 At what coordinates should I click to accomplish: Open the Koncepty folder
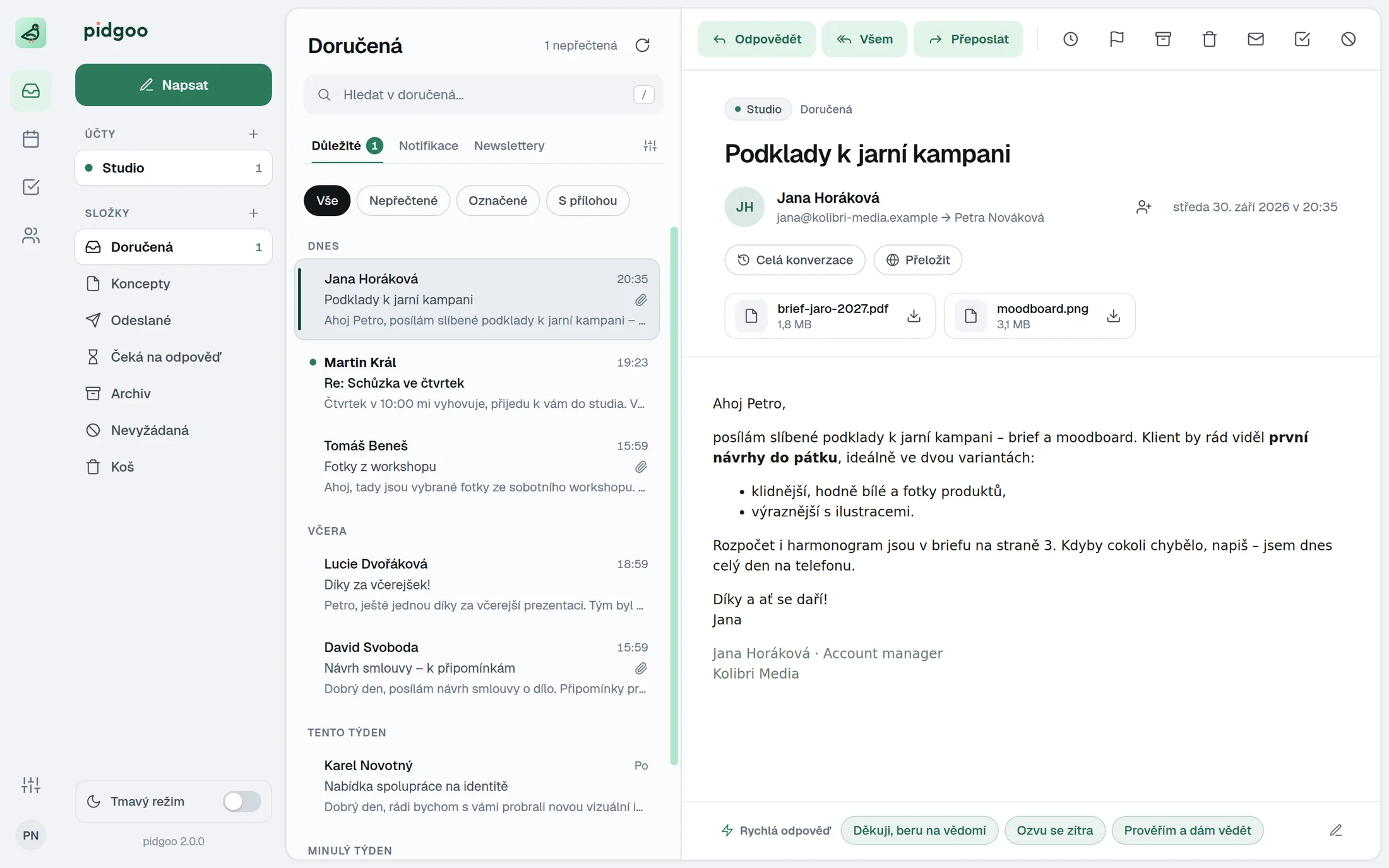[x=174, y=283]
